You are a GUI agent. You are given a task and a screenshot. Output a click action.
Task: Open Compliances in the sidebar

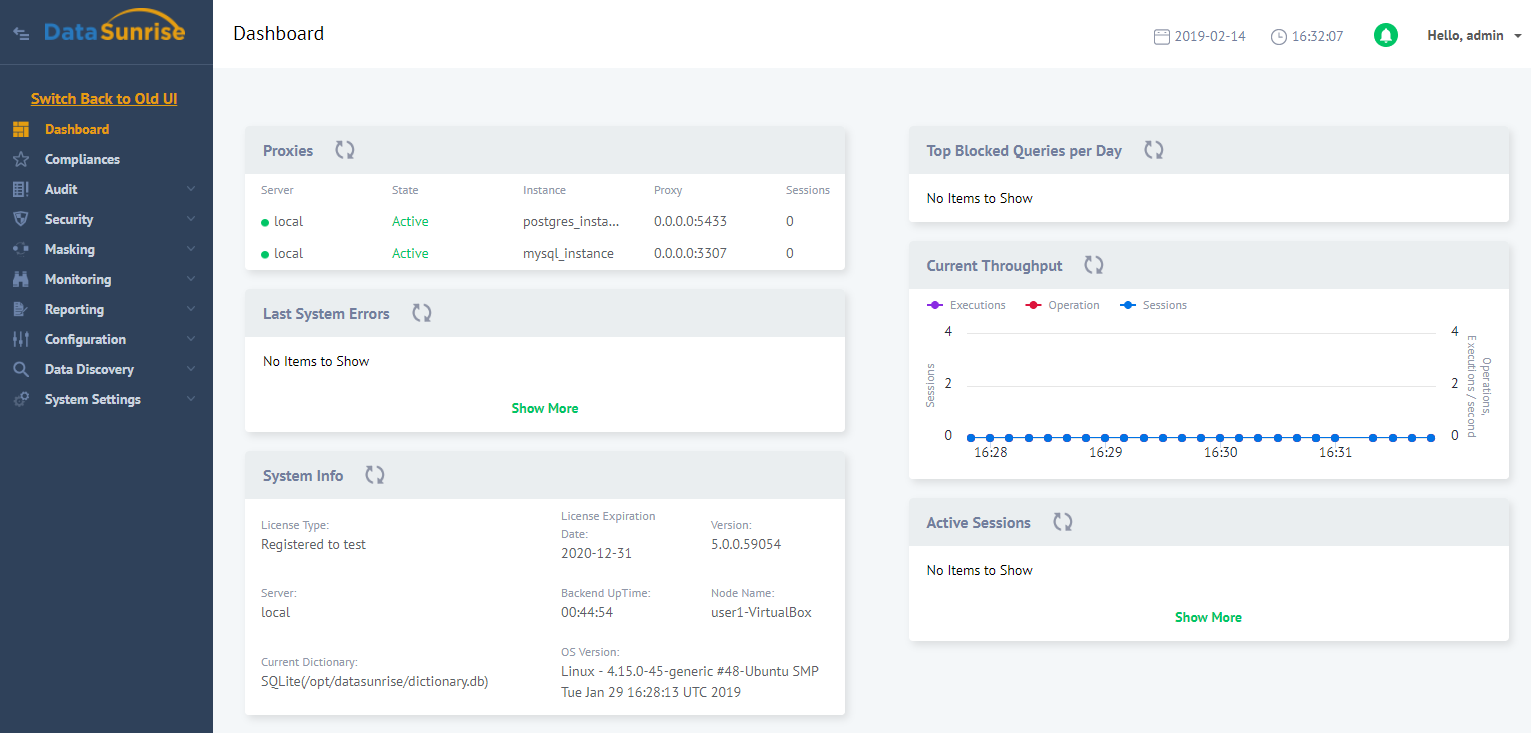[82, 159]
